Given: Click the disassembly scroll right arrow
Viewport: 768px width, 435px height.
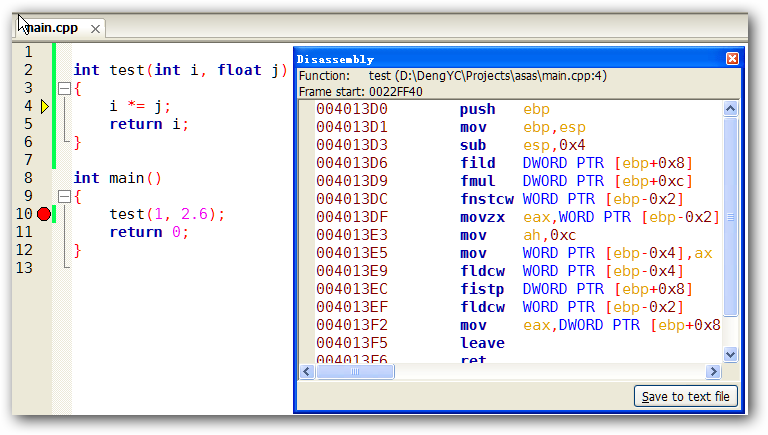Looking at the screenshot, I should pos(713,371).
